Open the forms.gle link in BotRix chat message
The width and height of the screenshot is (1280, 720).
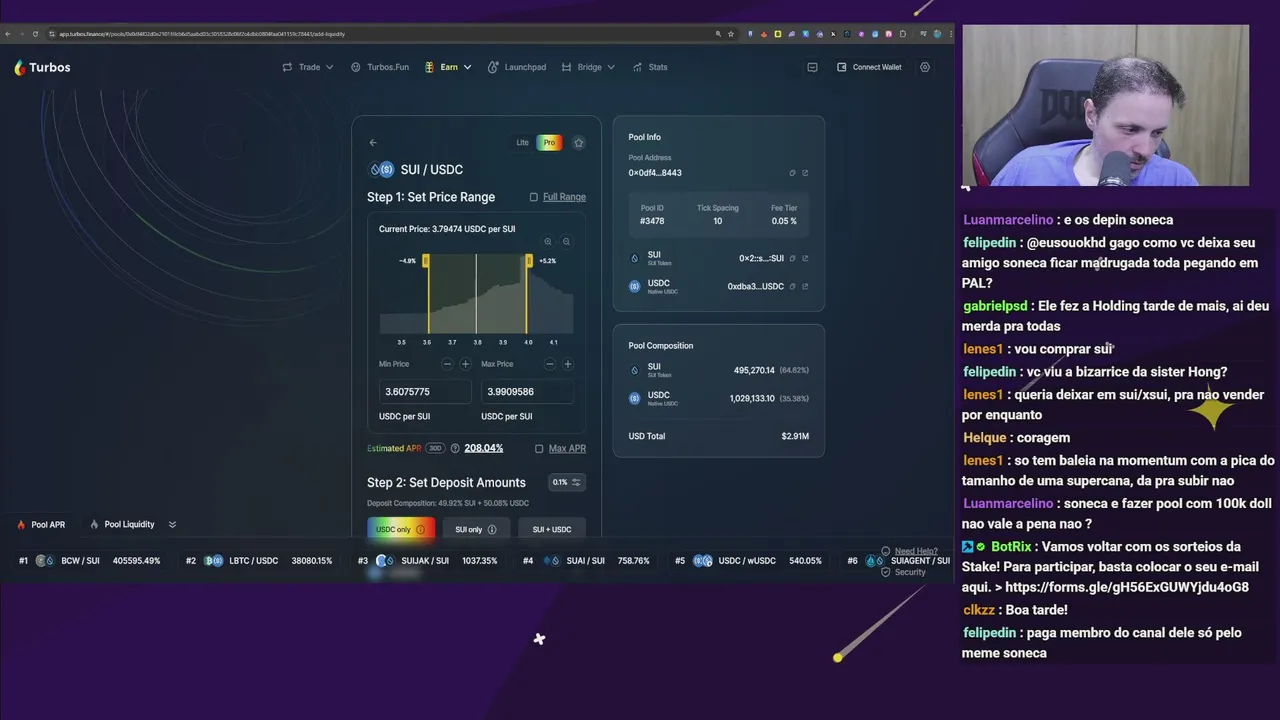[1127, 587]
